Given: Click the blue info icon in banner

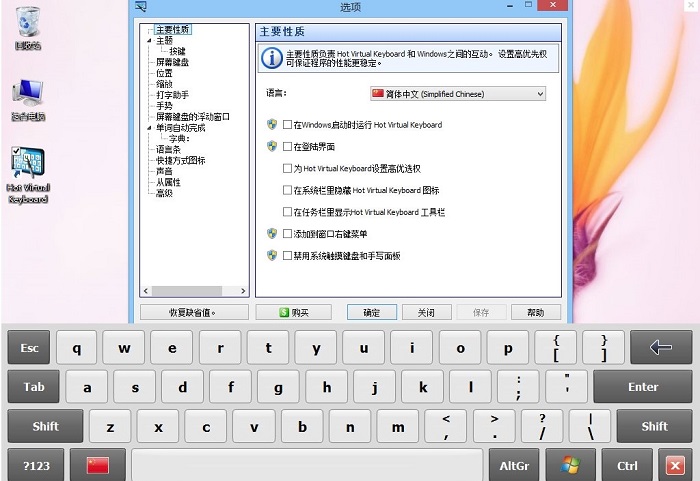Looking at the screenshot, I should [x=272, y=59].
